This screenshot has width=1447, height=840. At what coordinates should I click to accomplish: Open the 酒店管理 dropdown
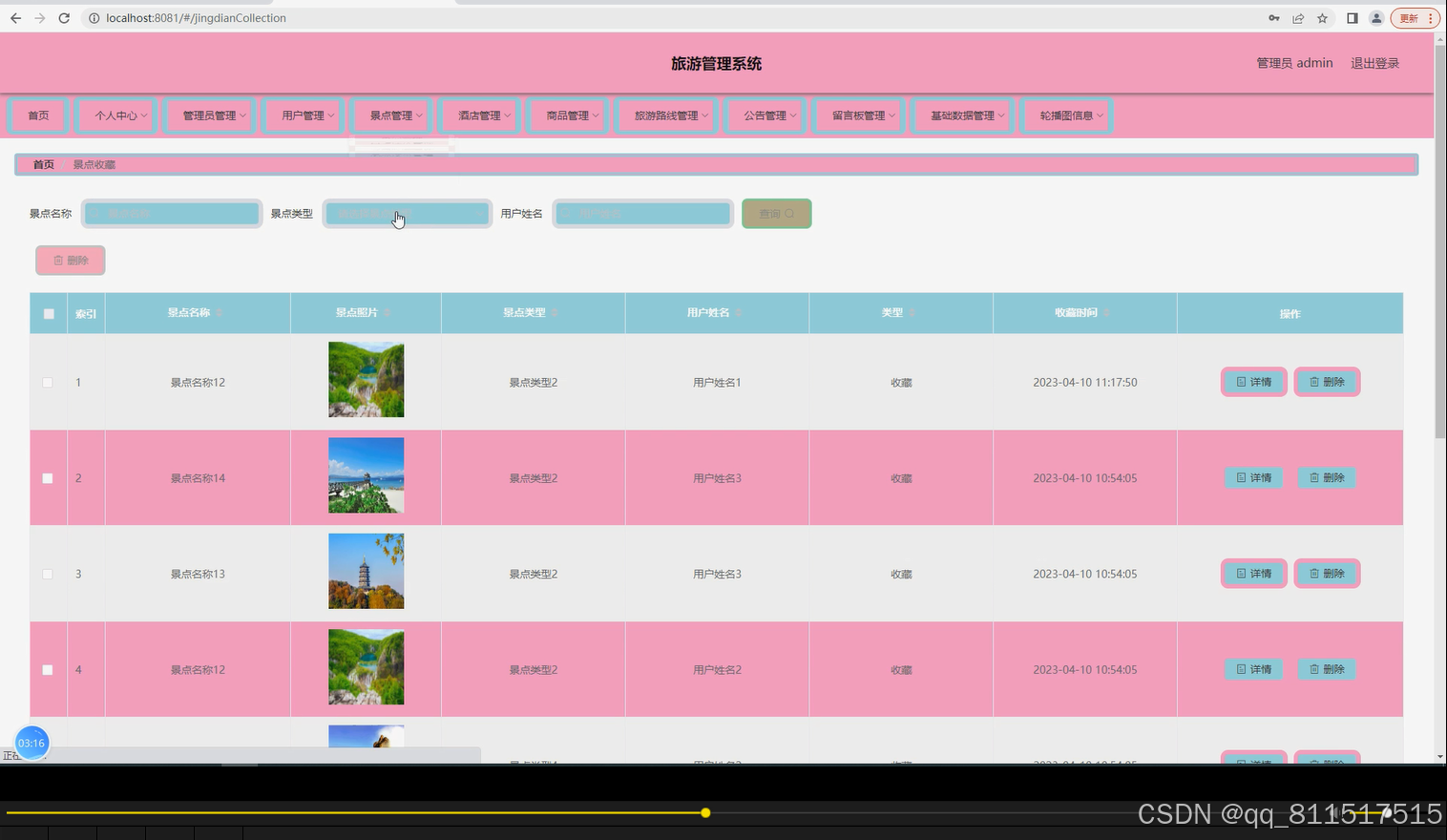pos(479,115)
